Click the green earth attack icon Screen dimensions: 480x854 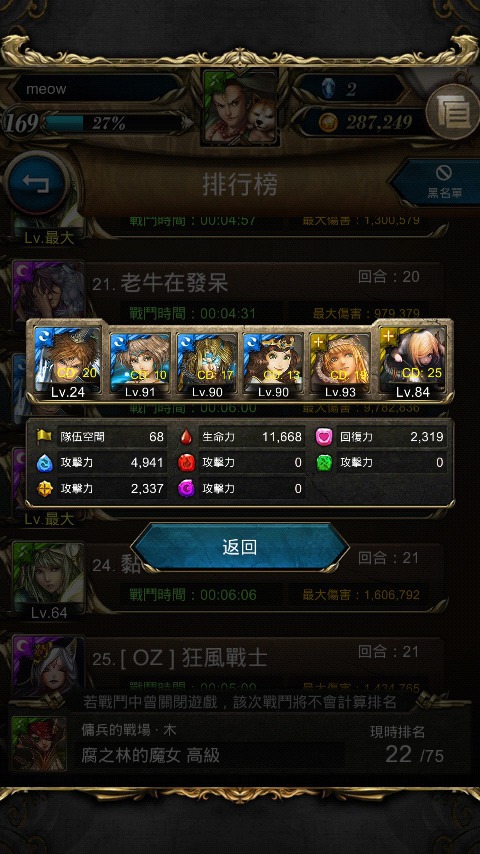[324, 463]
